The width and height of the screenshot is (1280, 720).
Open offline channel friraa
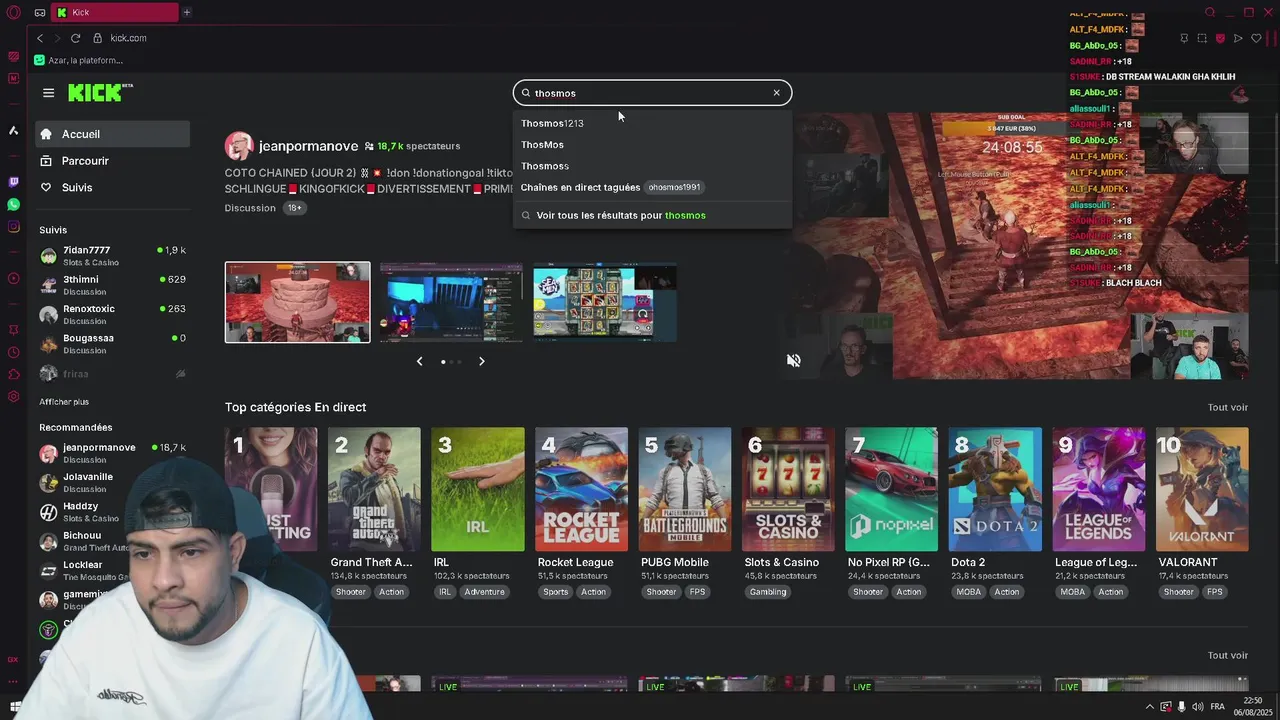coord(112,373)
